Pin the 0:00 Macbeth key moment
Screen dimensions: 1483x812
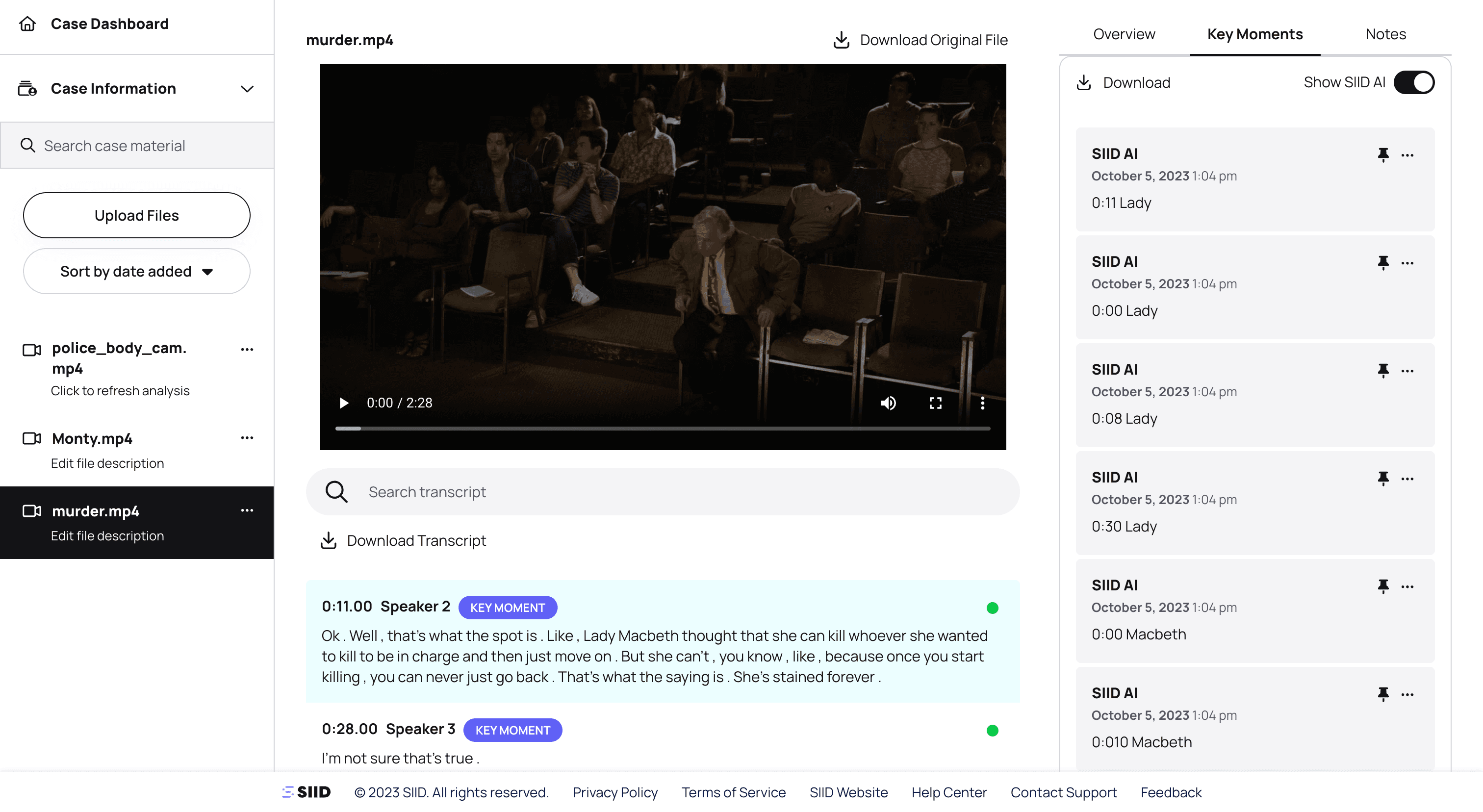coord(1383,586)
